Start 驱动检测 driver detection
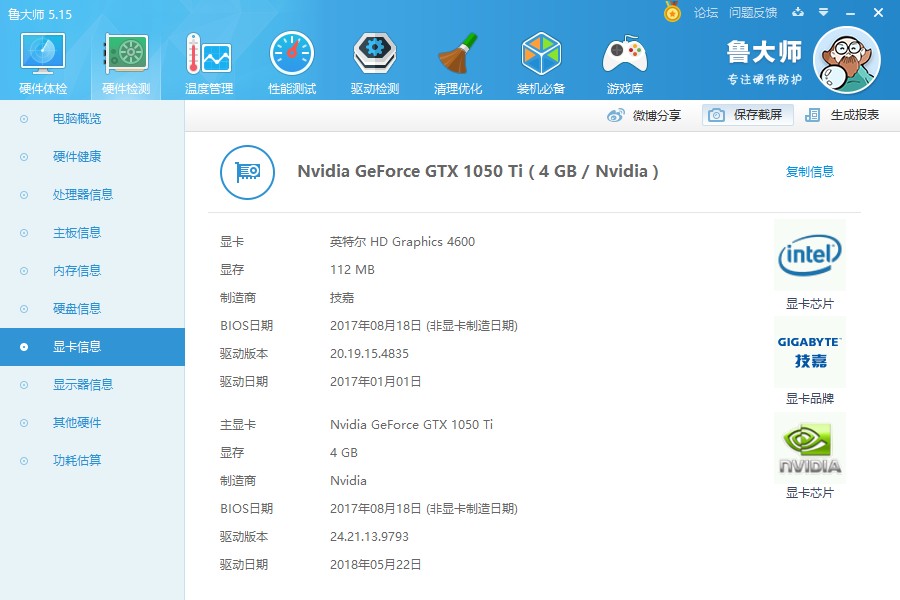 click(x=374, y=60)
